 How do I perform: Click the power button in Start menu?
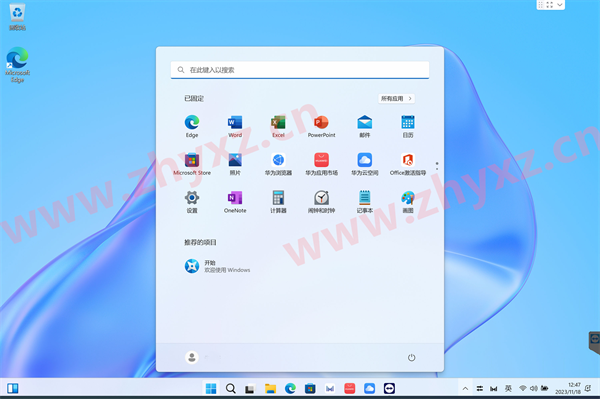click(411, 357)
